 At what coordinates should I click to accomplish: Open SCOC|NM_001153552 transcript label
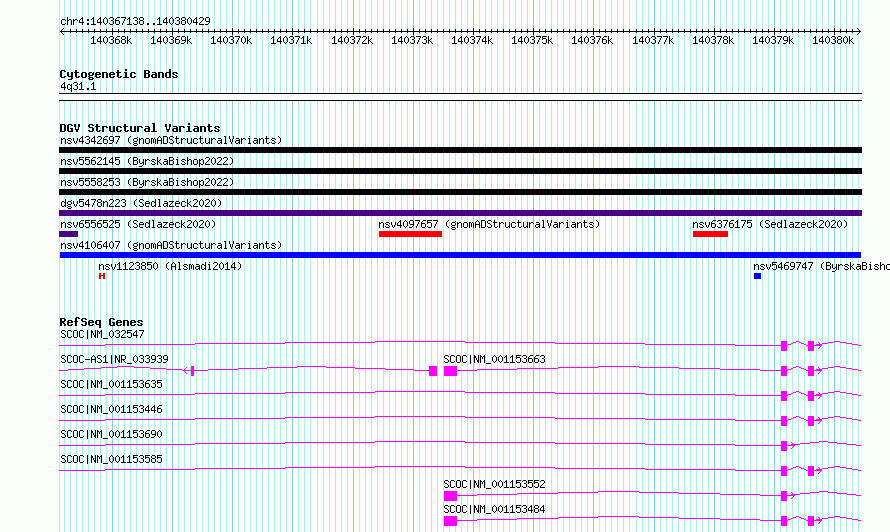coord(494,484)
